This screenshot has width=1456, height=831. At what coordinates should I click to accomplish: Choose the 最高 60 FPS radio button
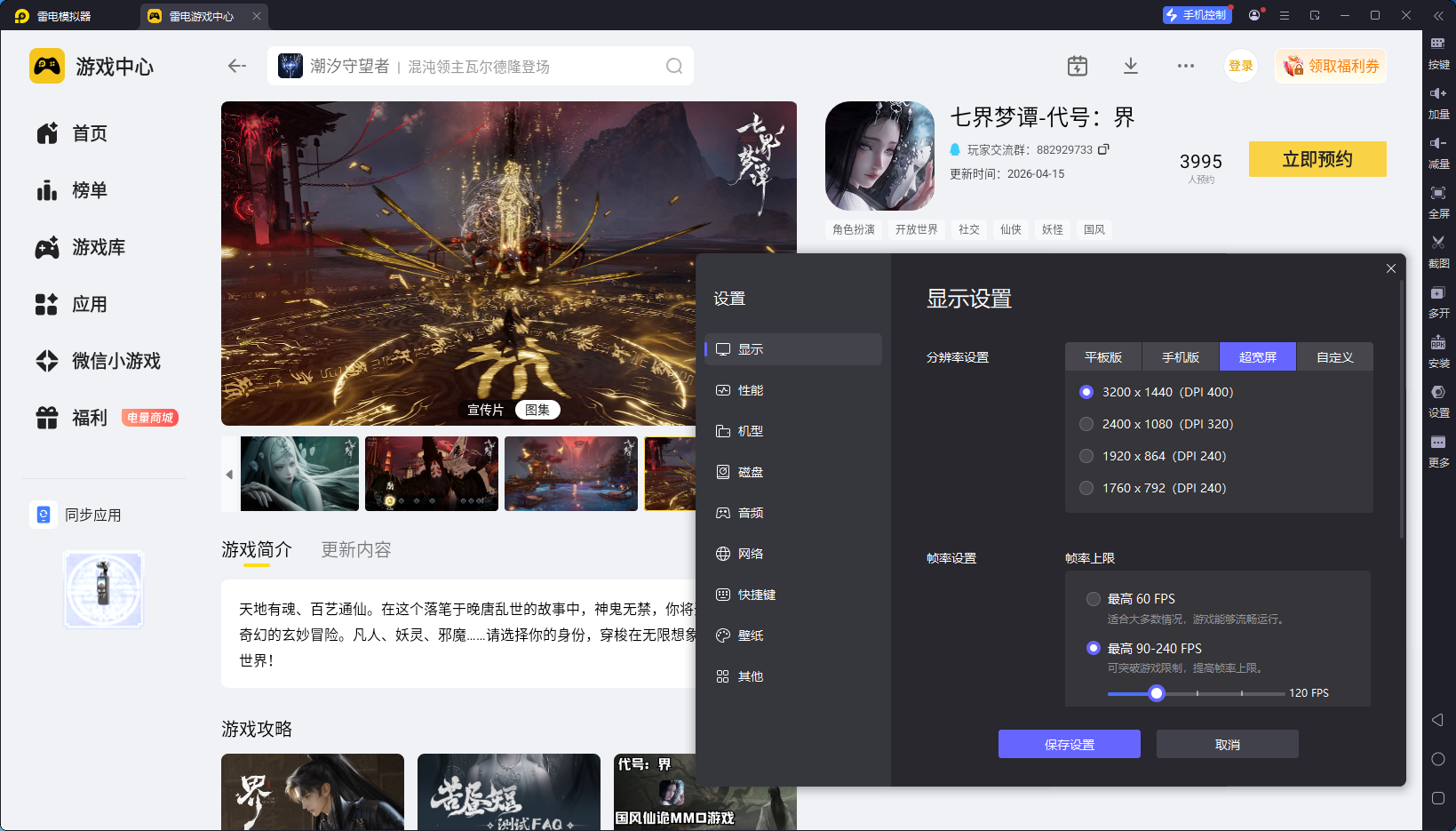1094,599
